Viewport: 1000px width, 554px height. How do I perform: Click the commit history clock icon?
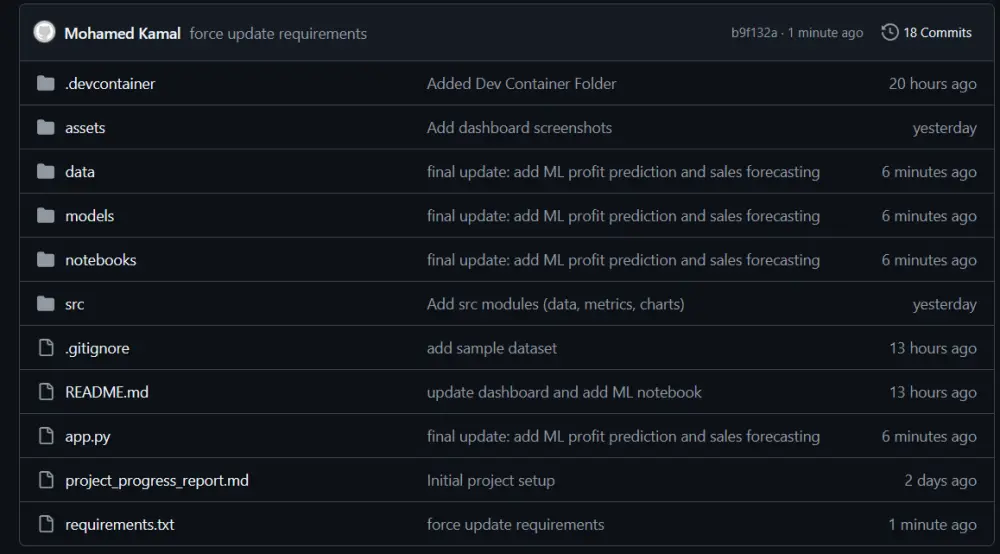coord(889,33)
